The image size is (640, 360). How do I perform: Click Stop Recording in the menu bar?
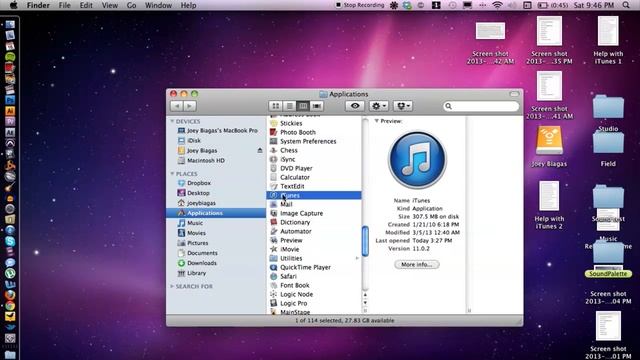pyautogui.click(x=360, y=5)
